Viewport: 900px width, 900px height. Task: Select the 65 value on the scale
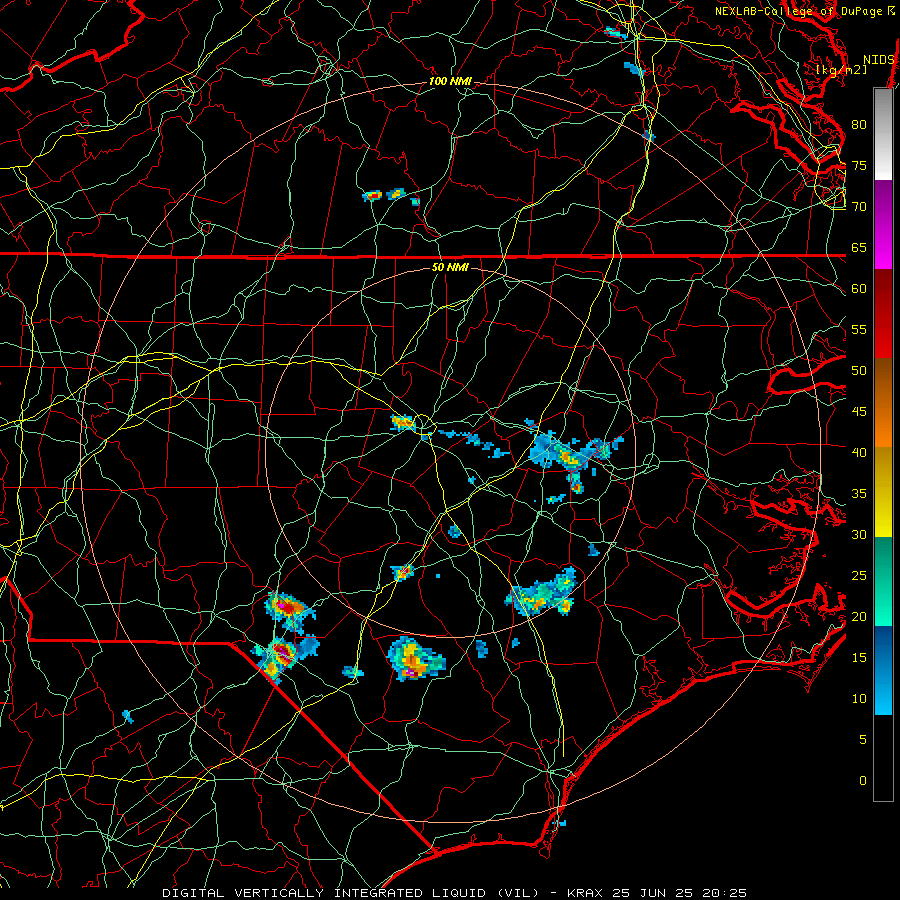(859, 247)
